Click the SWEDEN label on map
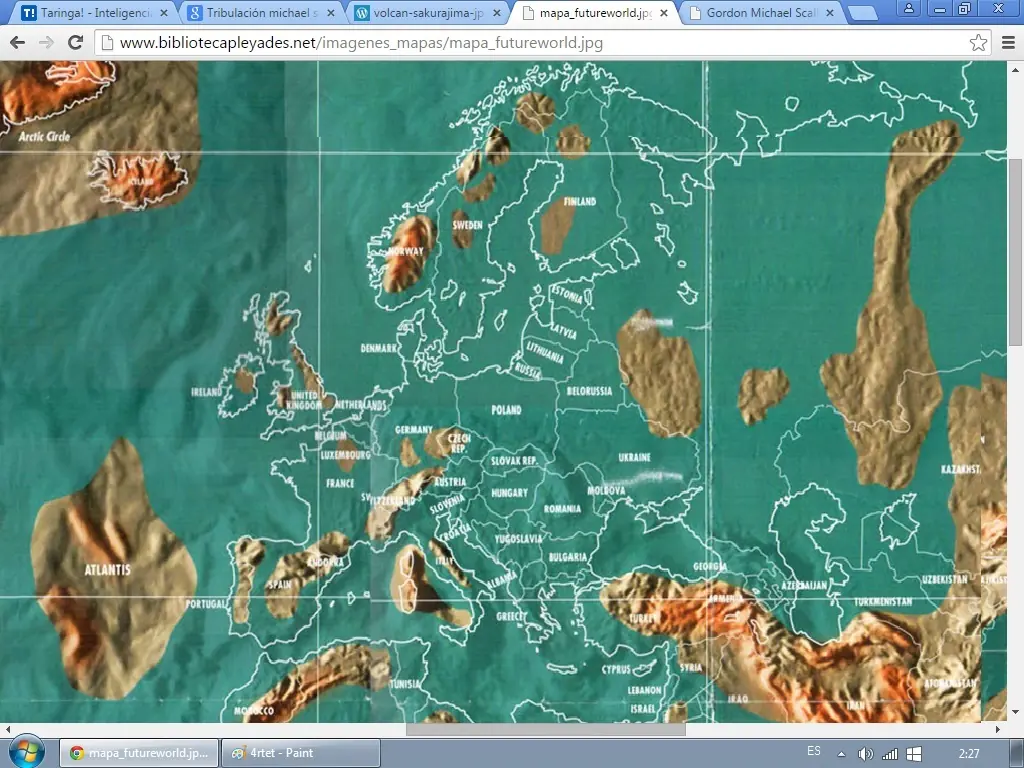 coord(468,225)
